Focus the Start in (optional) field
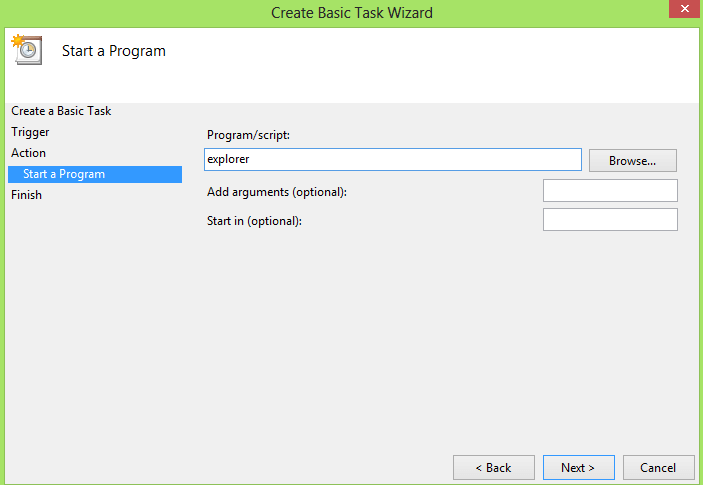The width and height of the screenshot is (703, 485). pyautogui.click(x=610, y=220)
